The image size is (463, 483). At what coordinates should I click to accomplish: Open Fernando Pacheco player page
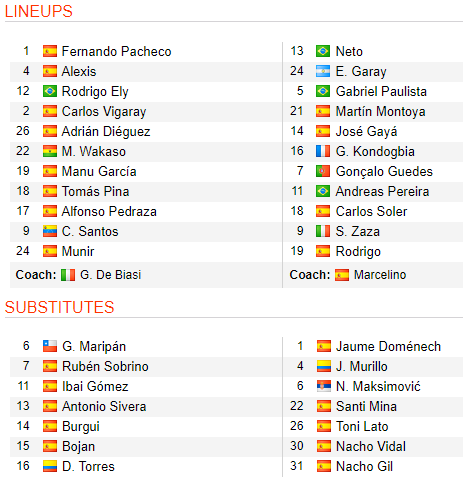tap(116, 51)
